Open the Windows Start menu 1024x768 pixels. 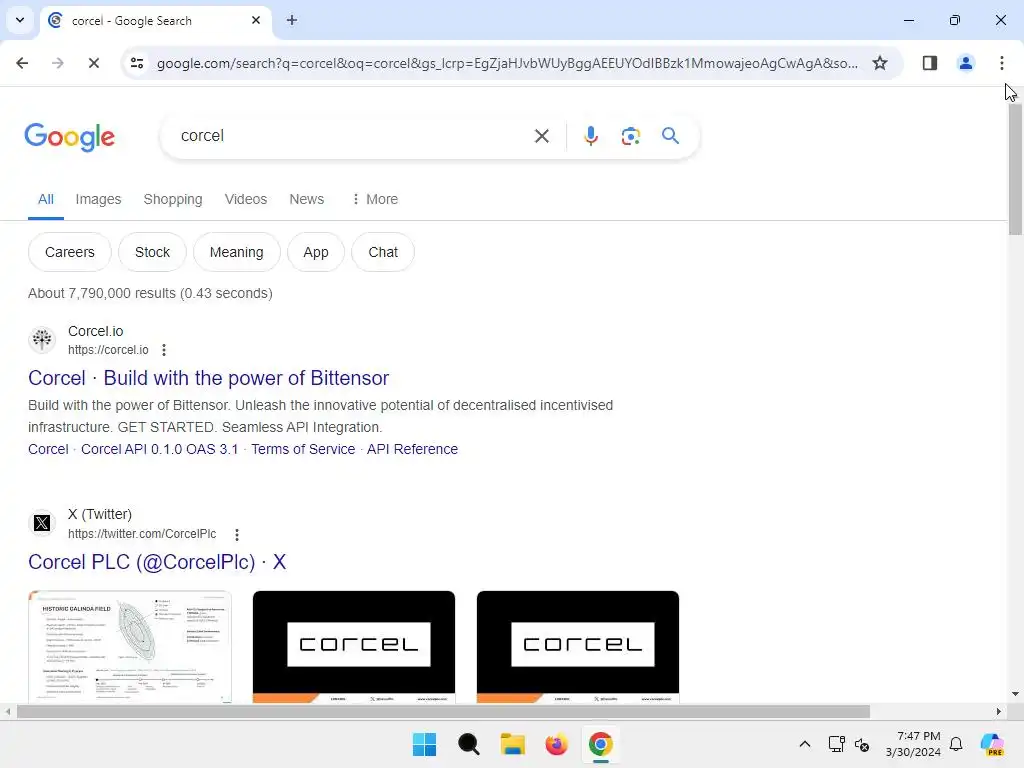pos(424,744)
